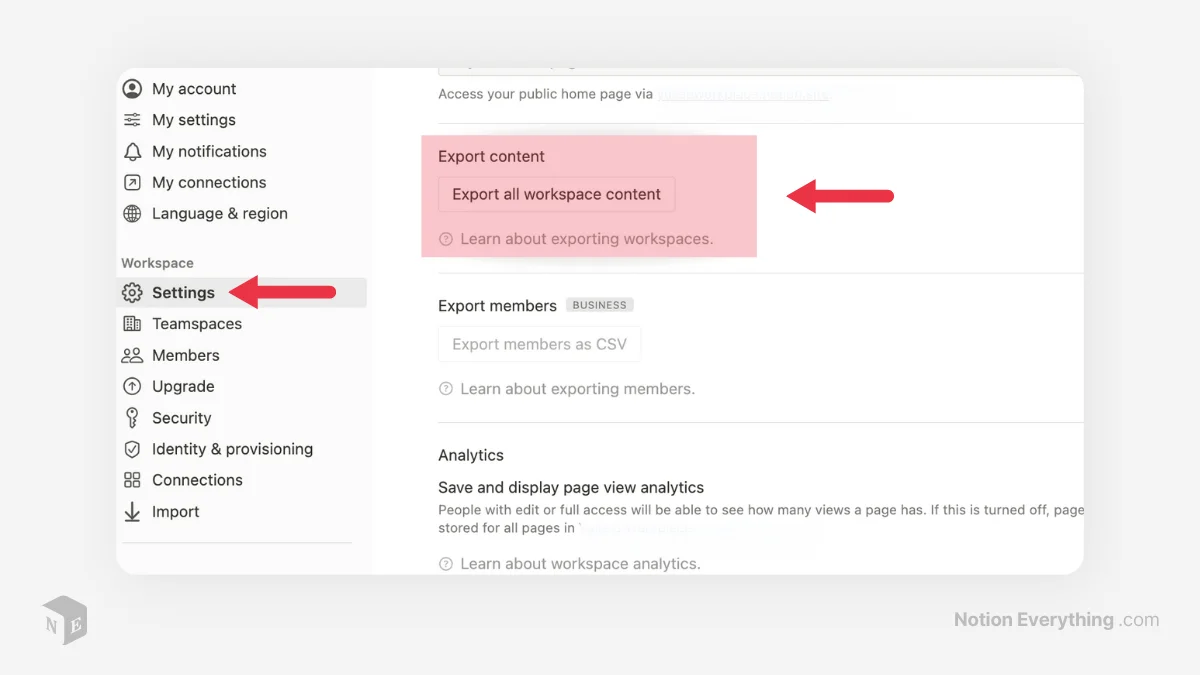Open My notifications via the bell icon
1200x675 pixels.
[x=132, y=151]
